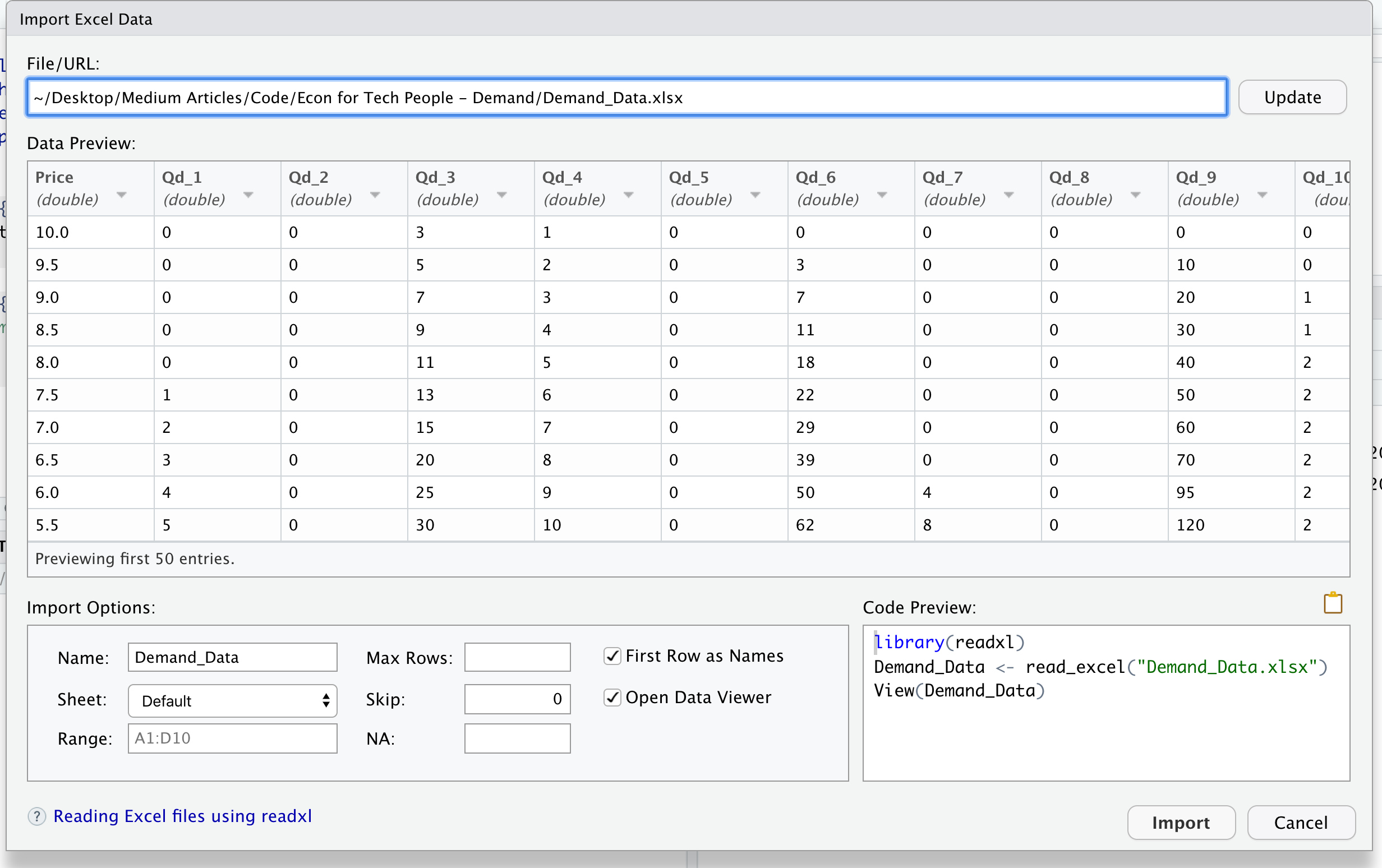Click the Name field containing Demand_Data
The width and height of the screenshot is (1382, 868).
tap(232, 658)
